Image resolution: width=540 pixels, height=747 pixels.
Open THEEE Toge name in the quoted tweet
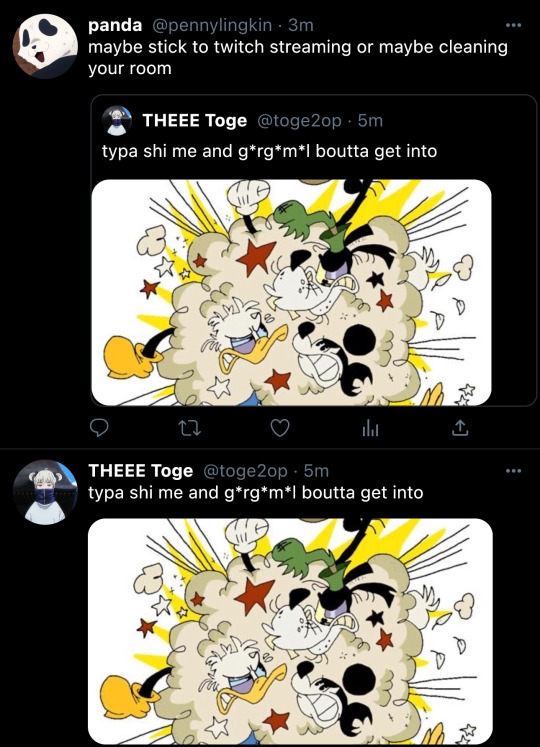[194, 121]
